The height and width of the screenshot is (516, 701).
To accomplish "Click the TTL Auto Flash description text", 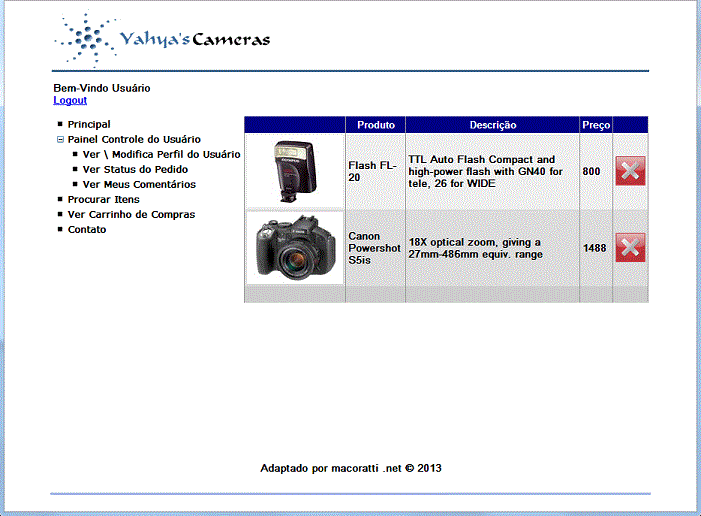I will tap(485, 171).
